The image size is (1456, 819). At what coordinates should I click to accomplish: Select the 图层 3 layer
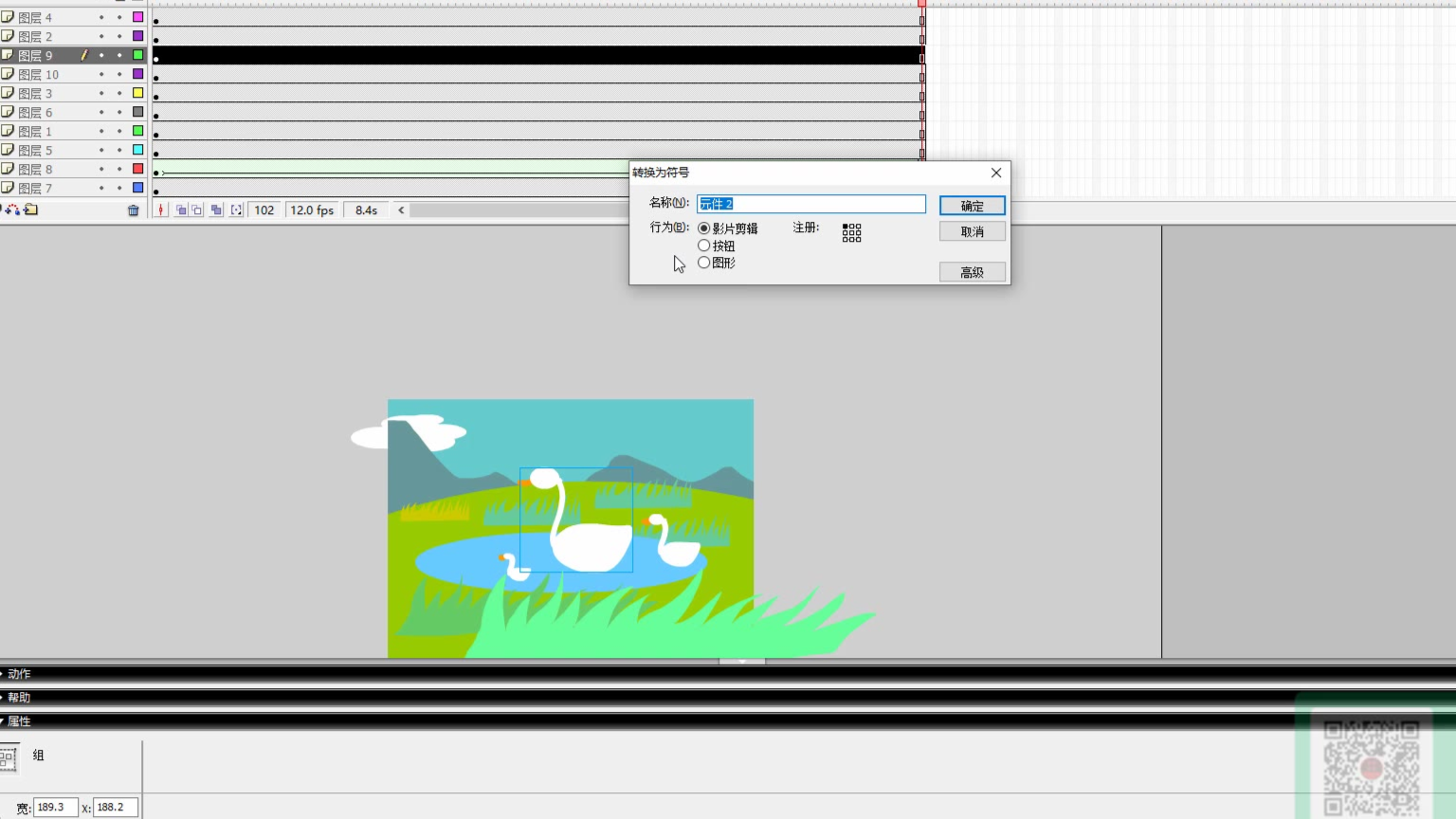click(x=36, y=94)
